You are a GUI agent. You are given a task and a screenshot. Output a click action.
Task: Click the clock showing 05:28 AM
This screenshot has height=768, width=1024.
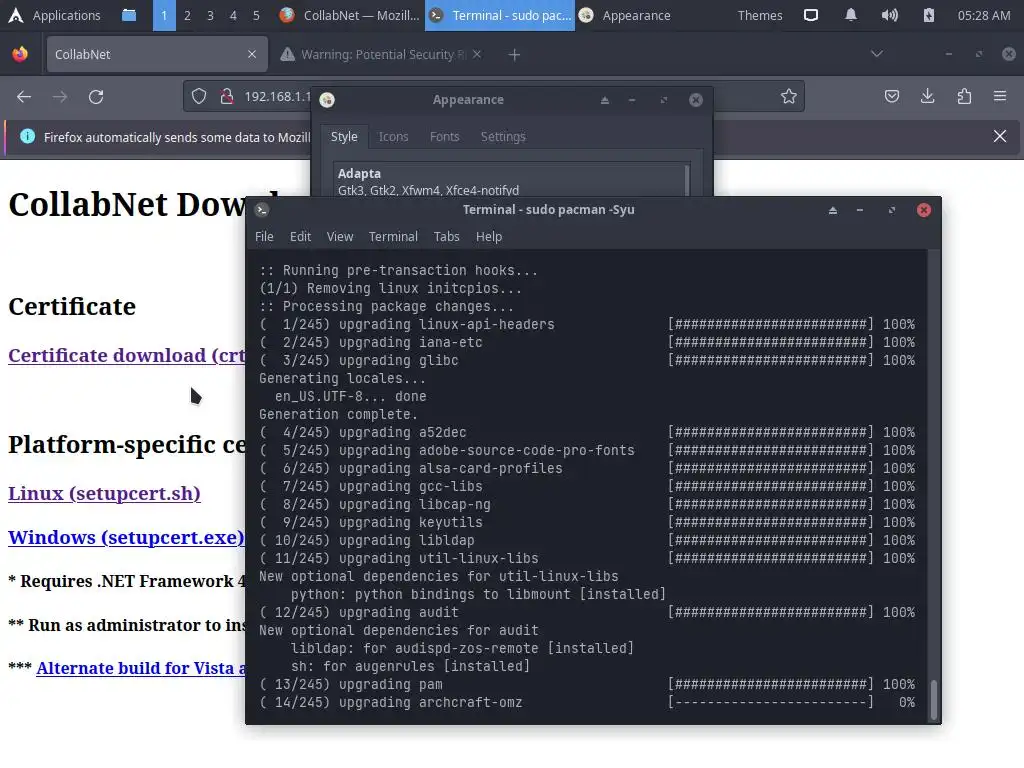tap(984, 15)
